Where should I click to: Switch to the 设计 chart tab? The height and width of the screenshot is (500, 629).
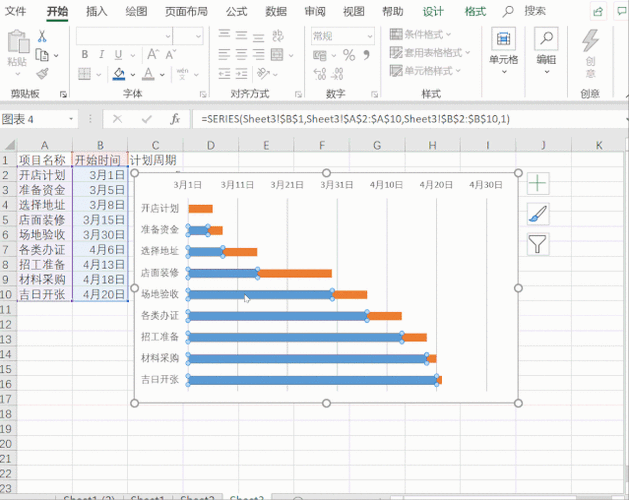[433, 11]
